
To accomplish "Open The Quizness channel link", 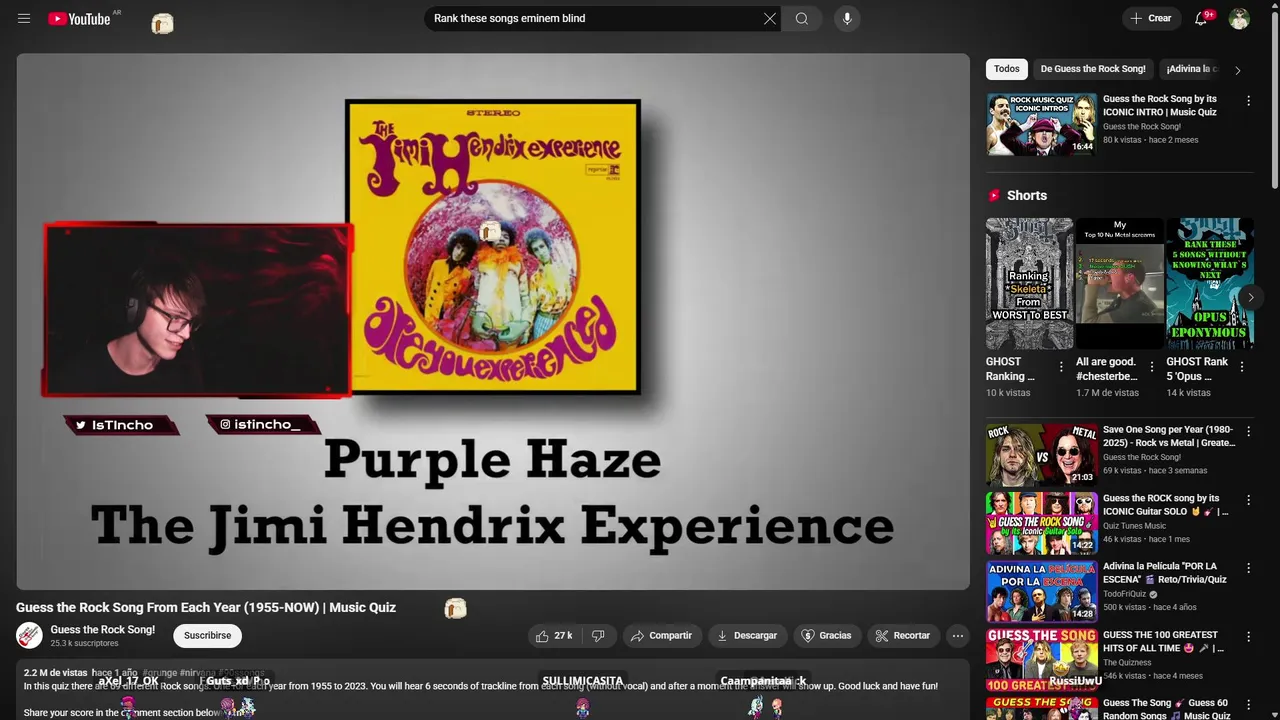I will 1127,662.
